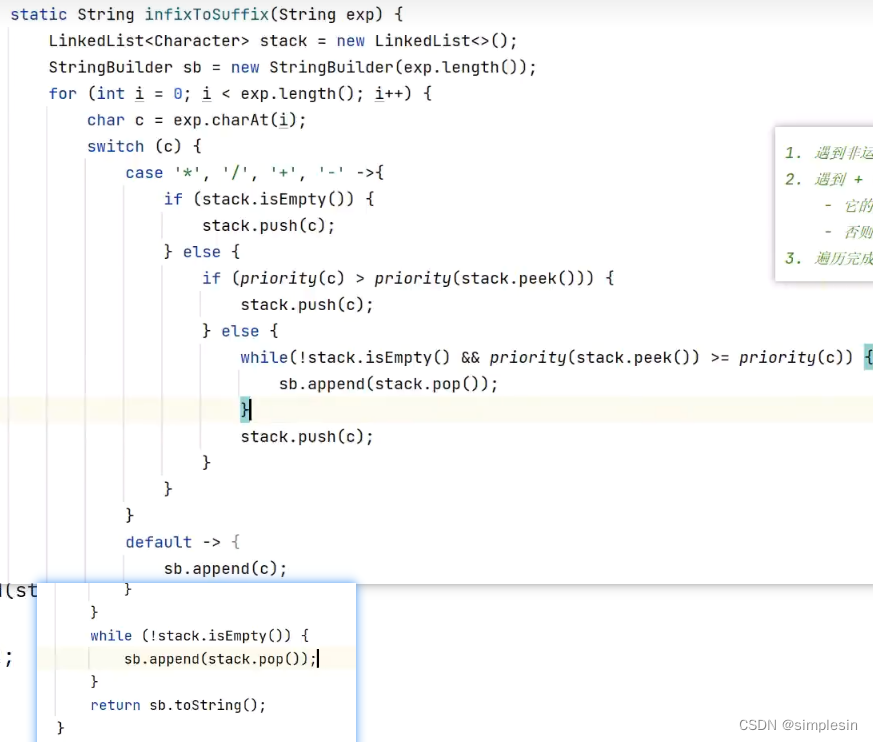Image resolution: width=873 pixels, height=742 pixels.
Task: Click the CSDN @simplesin watermark
Action: 799,725
